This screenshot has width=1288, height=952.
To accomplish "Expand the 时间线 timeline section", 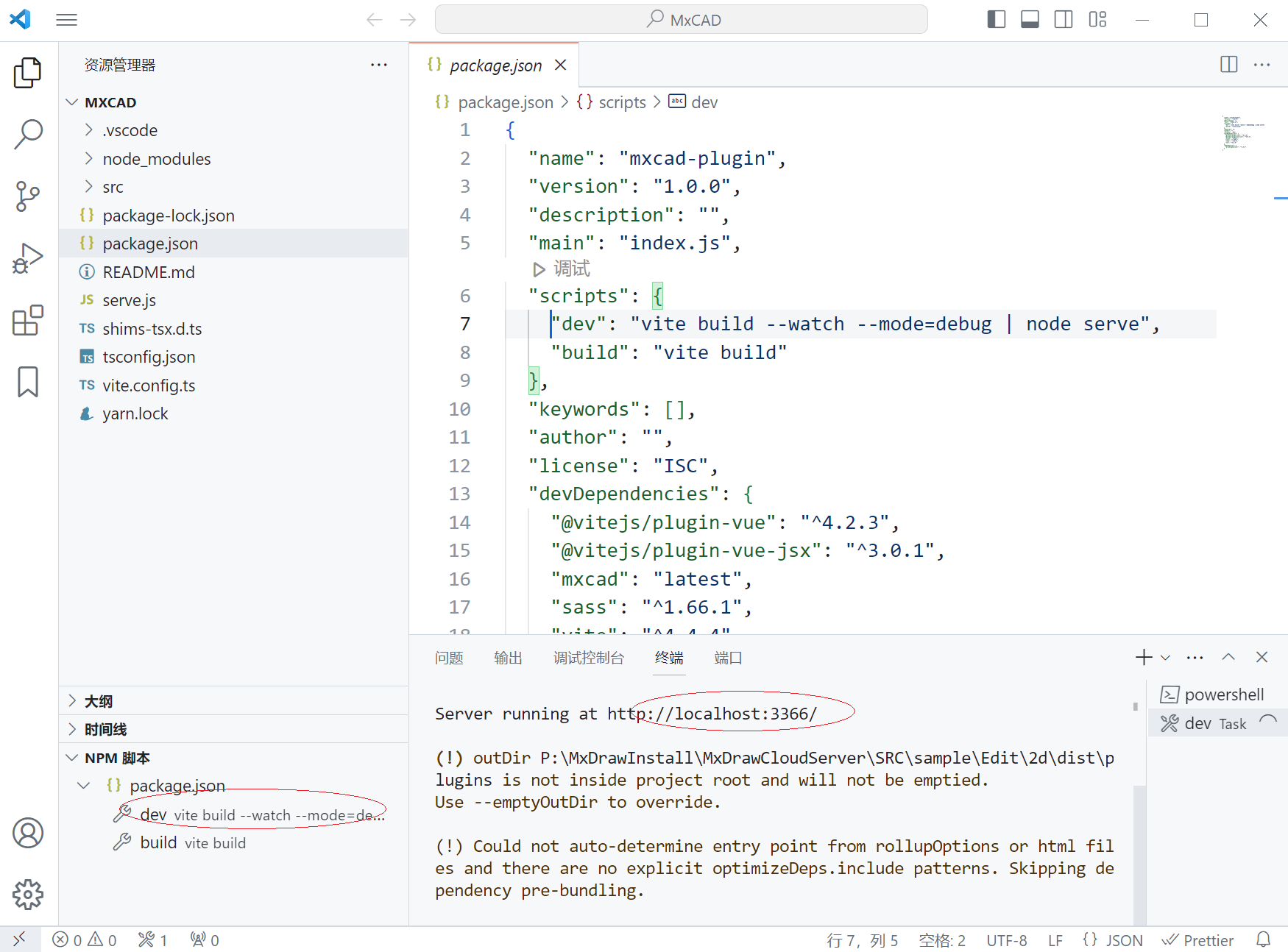I will coord(233,729).
